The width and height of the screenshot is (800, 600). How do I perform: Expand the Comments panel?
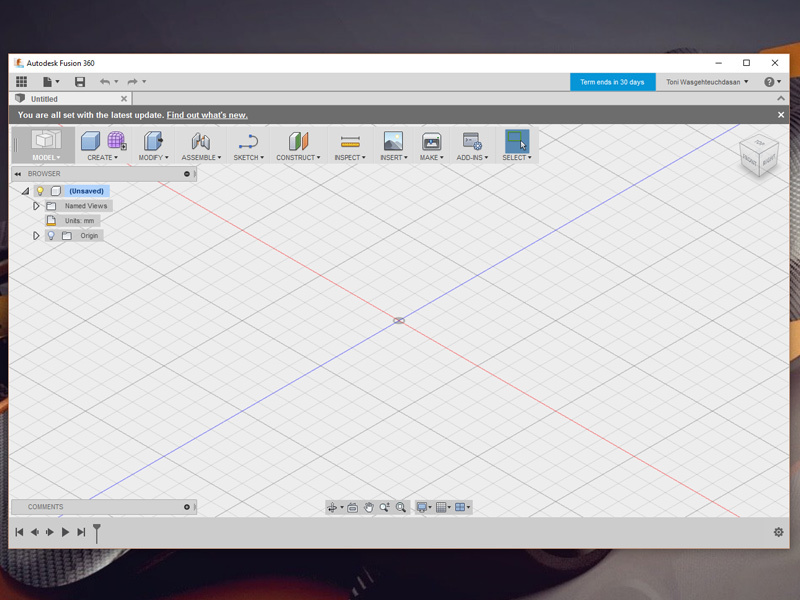click(187, 507)
